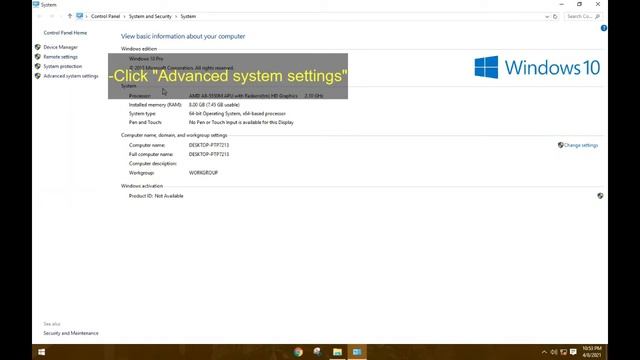Open the Action Center notifications icon
Viewport: 640px width, 360px height.
click(x=573, y=352)
